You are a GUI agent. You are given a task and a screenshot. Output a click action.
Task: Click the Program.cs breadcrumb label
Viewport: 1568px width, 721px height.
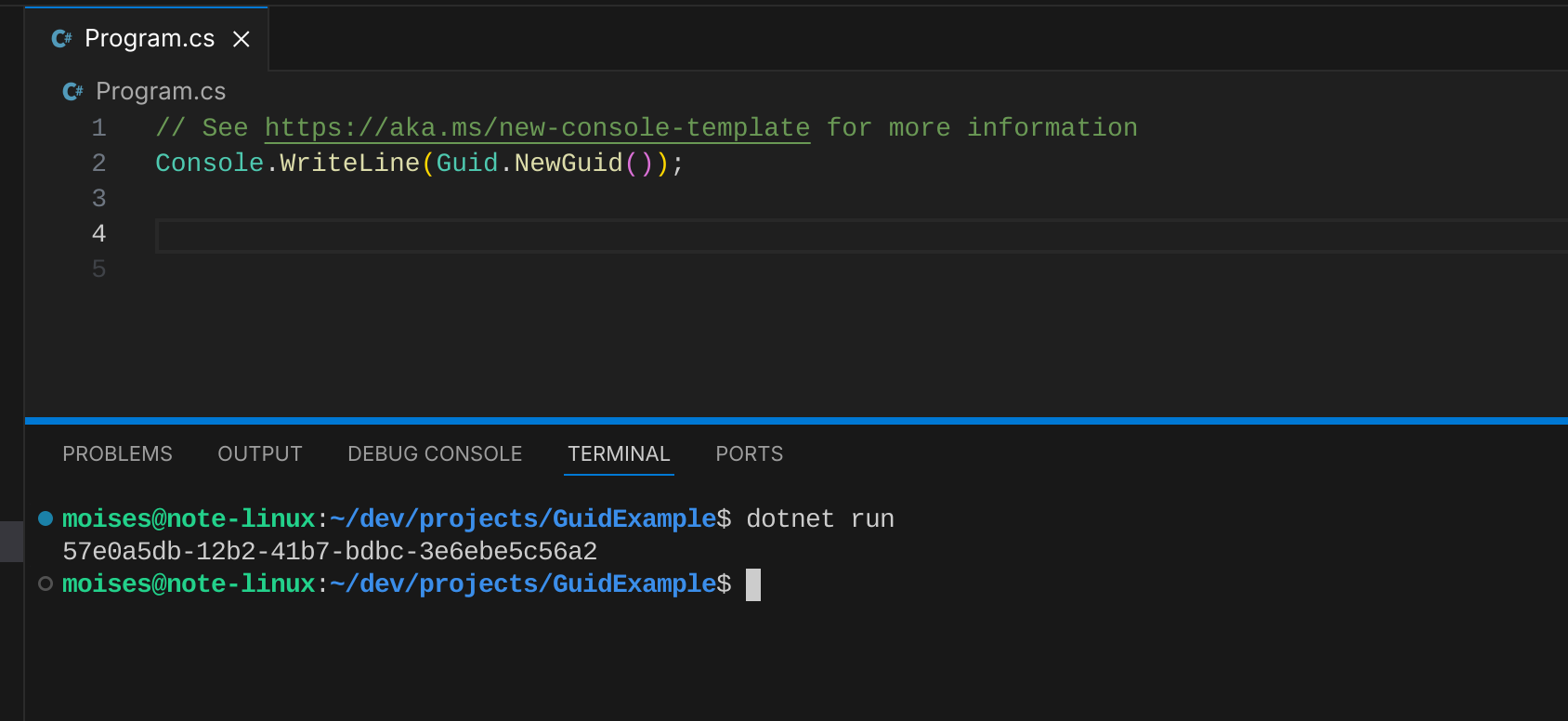161,91
